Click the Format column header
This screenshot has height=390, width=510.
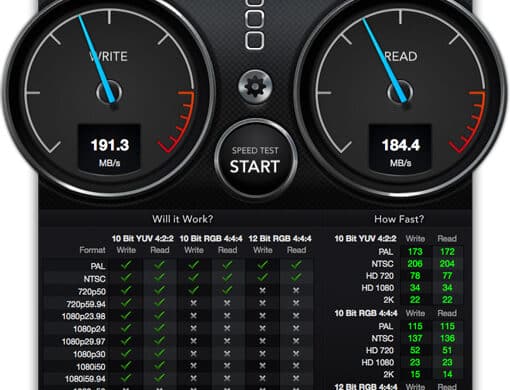92,250
